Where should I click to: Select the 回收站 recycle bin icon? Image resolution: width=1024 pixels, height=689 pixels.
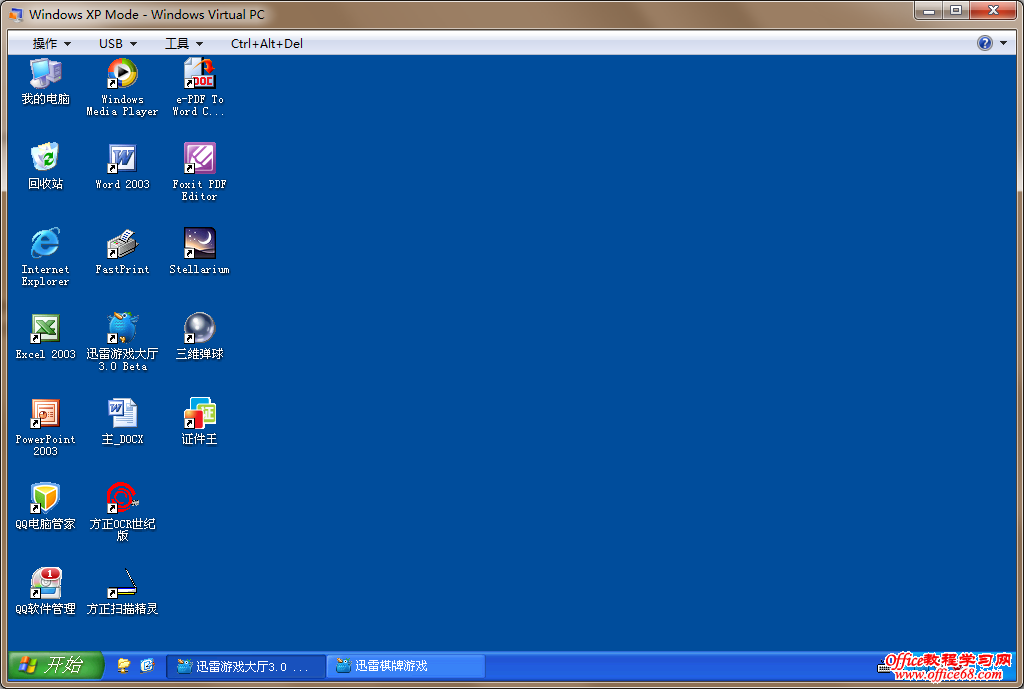[45, 167]
